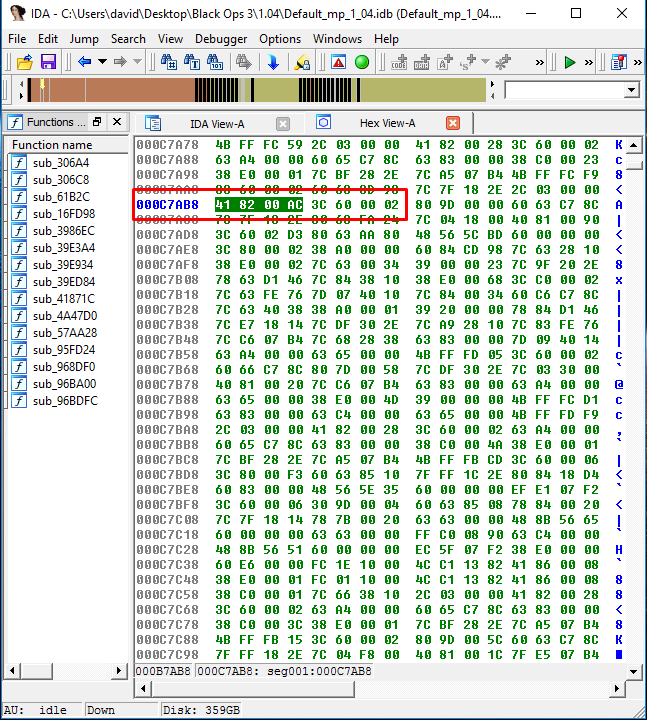Select function sub_306A4
The width and height of the screenshot is (647, 720).
(x=61, y=163)
